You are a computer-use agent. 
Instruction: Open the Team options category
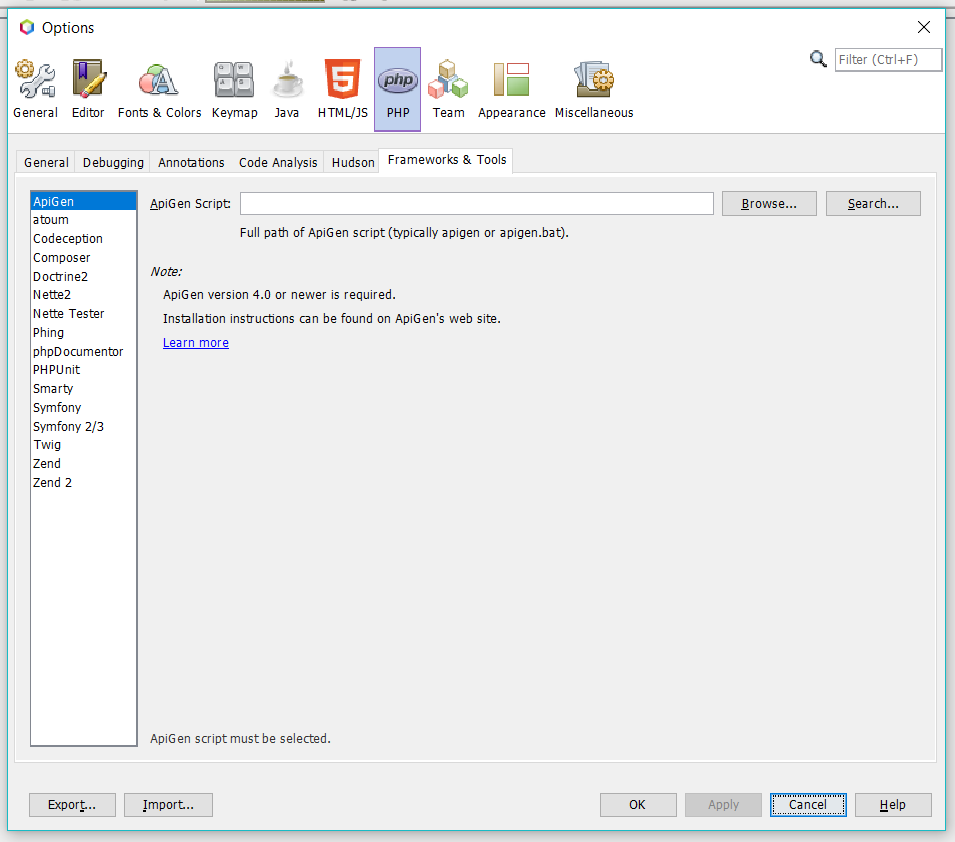(448, 89)
